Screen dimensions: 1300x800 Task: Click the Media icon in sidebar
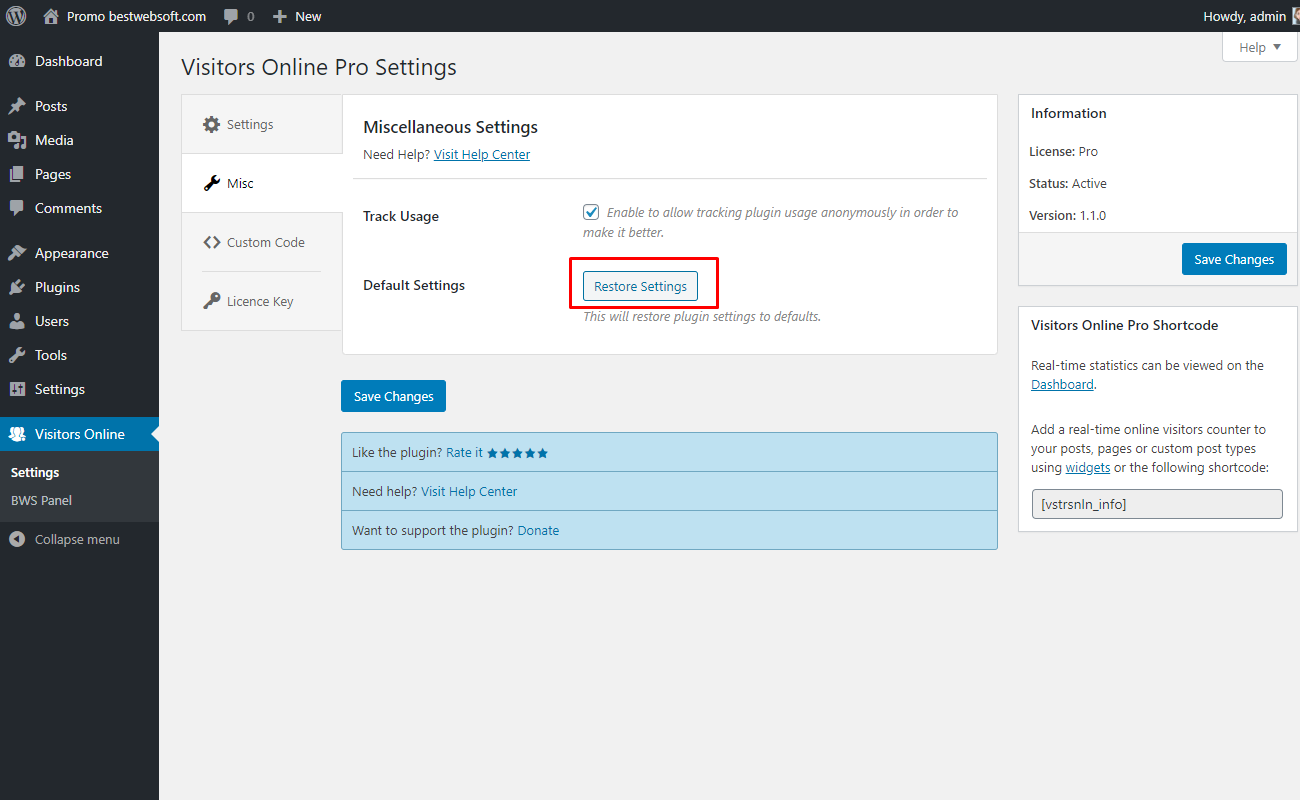click(x=17, y=140)
